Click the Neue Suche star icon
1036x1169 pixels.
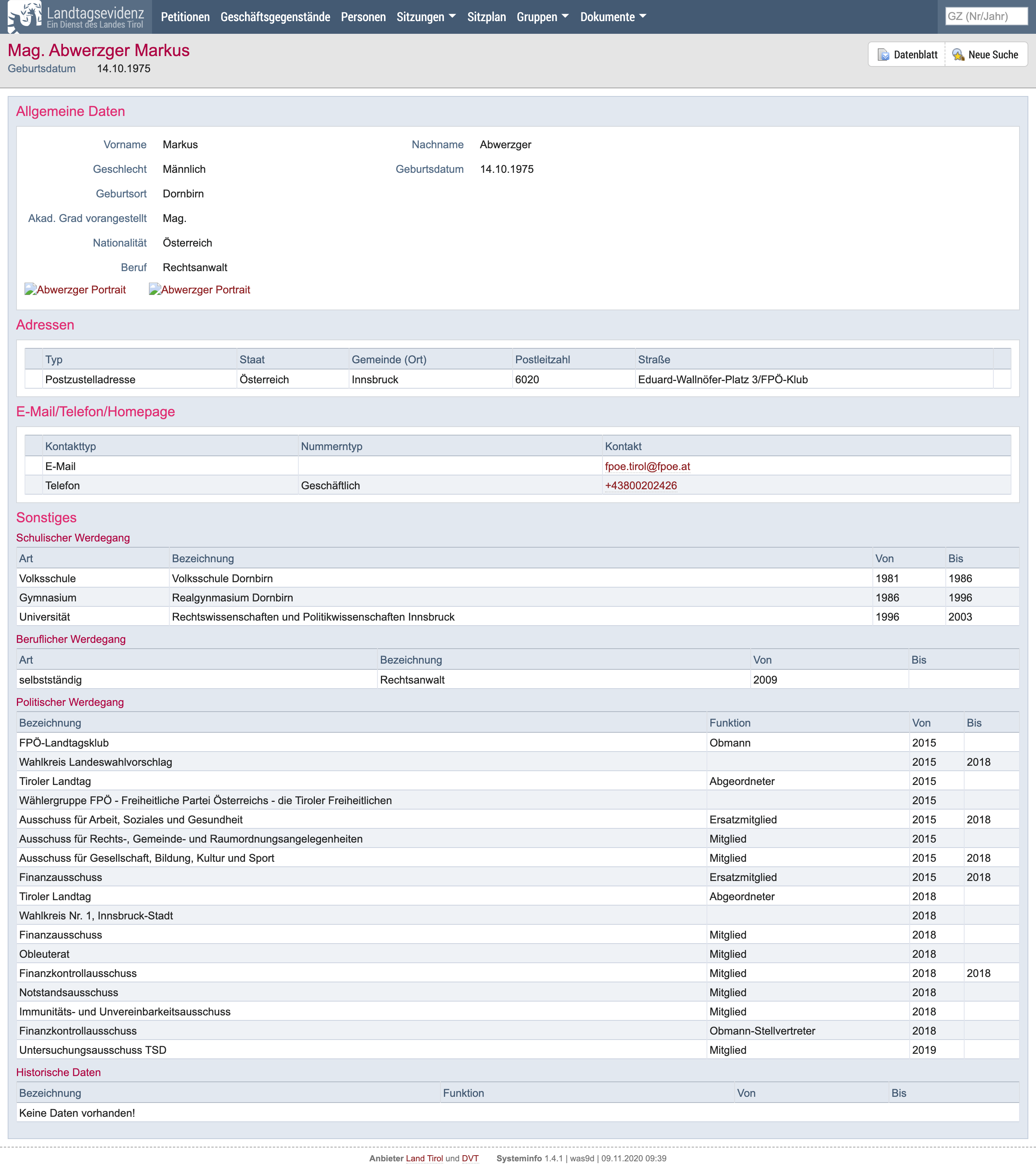click(958, 55)
